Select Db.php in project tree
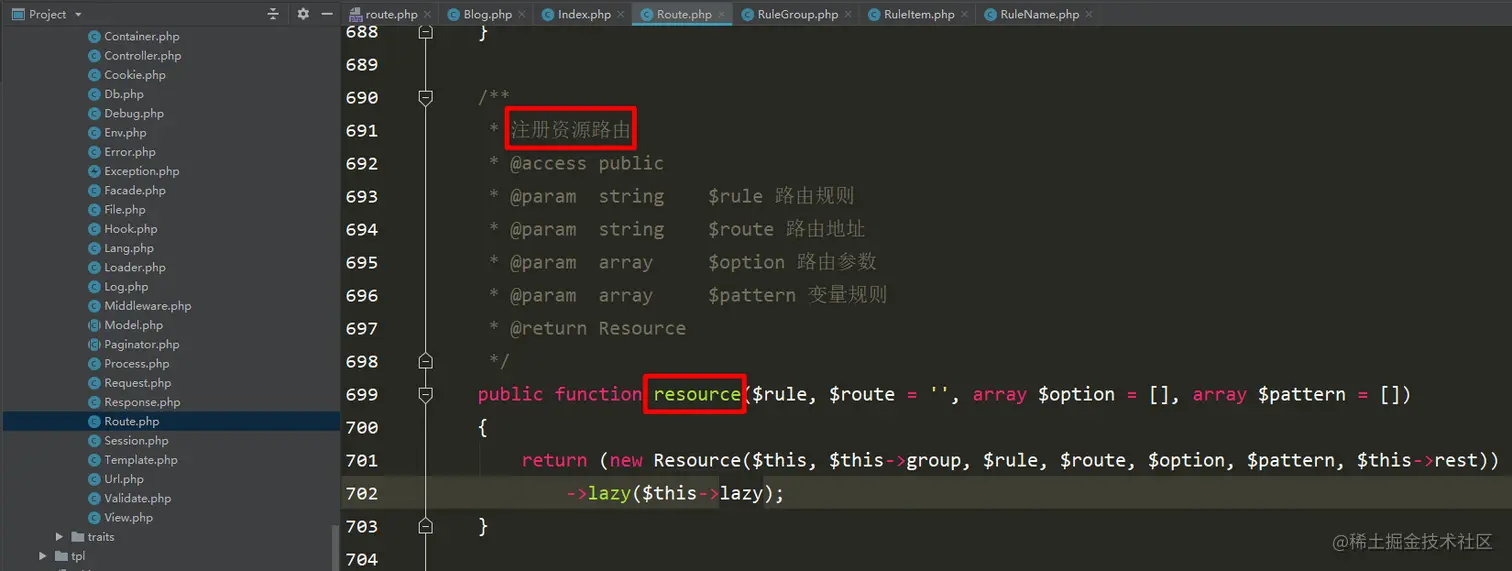1512x571 pixels. (123, 94)
